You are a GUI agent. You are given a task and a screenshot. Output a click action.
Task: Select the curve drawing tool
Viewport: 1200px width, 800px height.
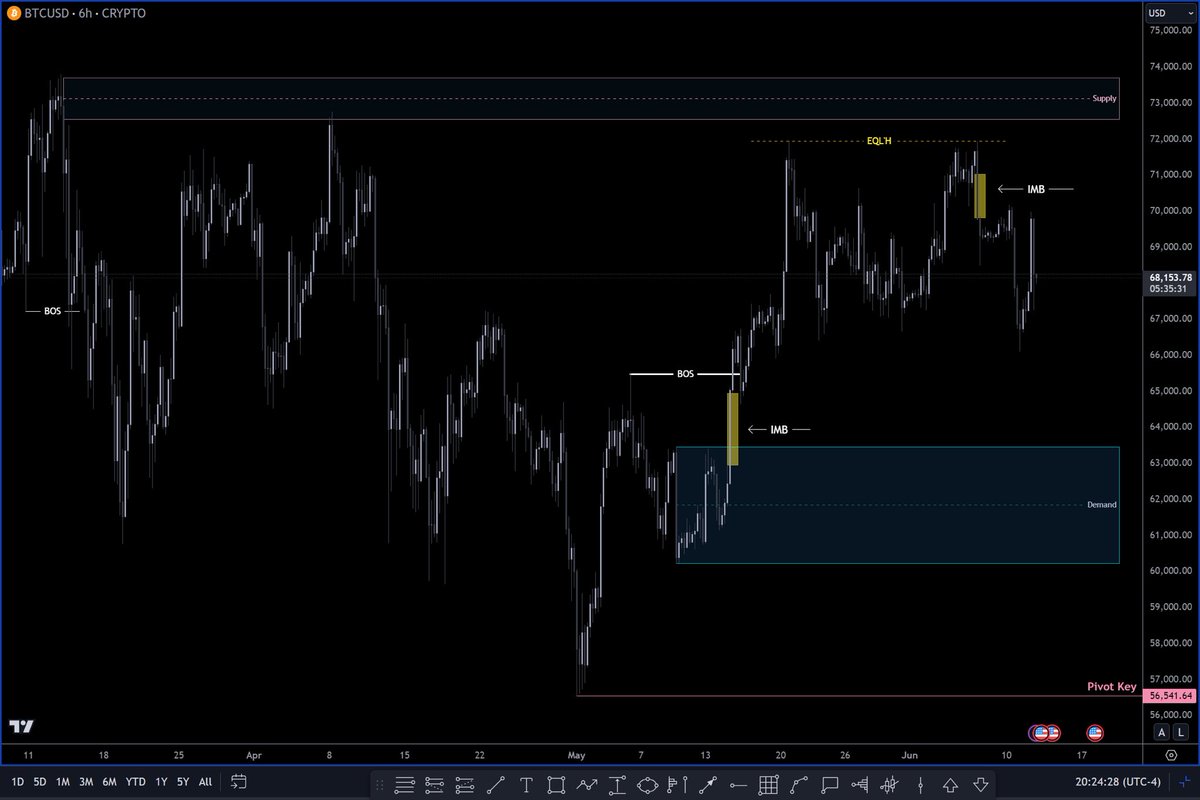tap(799, 783)
